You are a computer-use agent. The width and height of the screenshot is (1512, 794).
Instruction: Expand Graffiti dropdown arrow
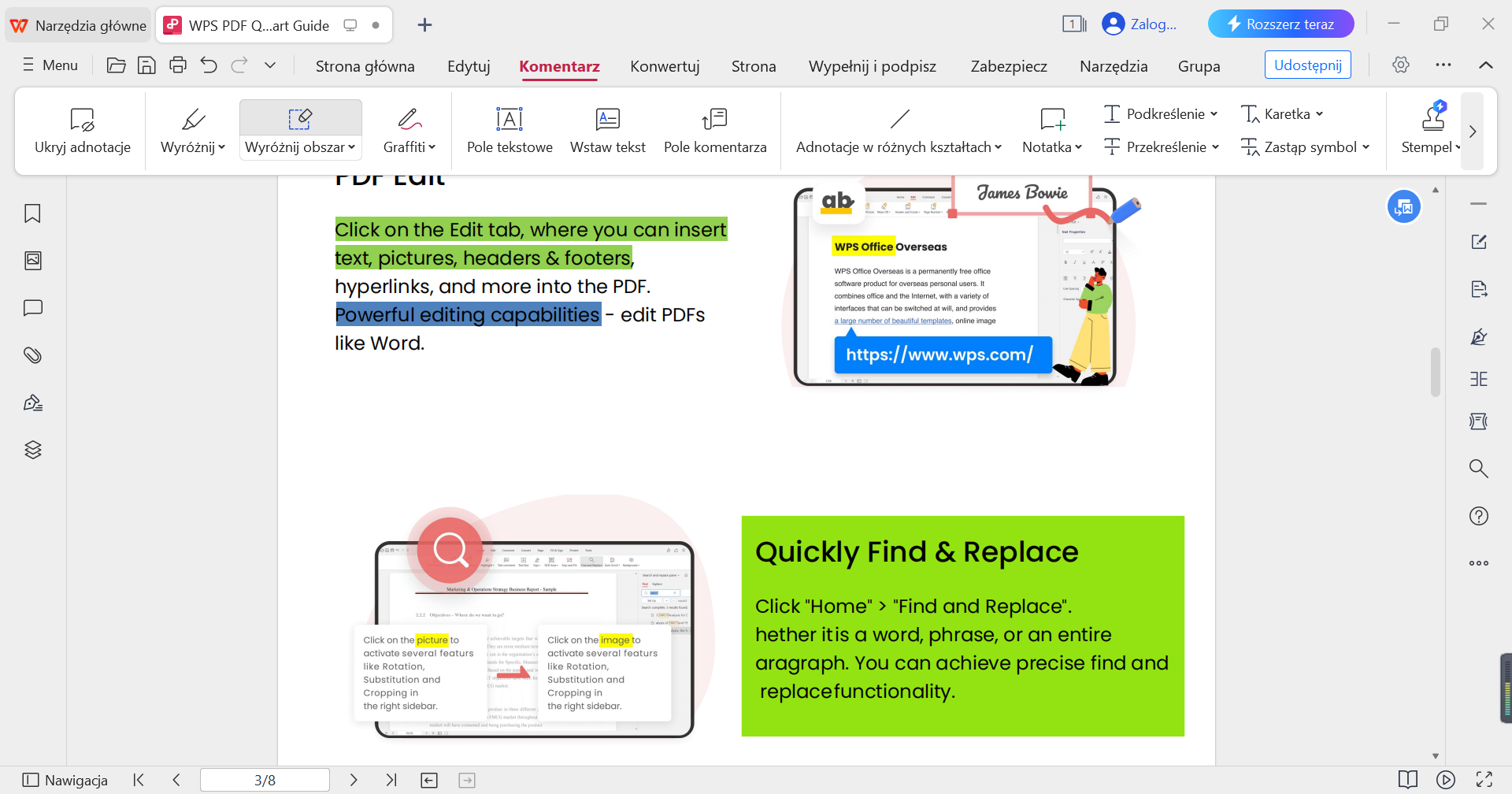click(x=432, y=147)
